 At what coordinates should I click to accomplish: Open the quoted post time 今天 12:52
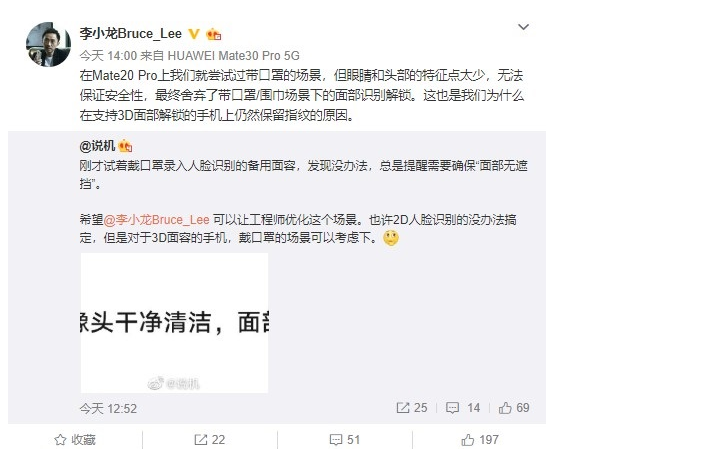[108, 408]
